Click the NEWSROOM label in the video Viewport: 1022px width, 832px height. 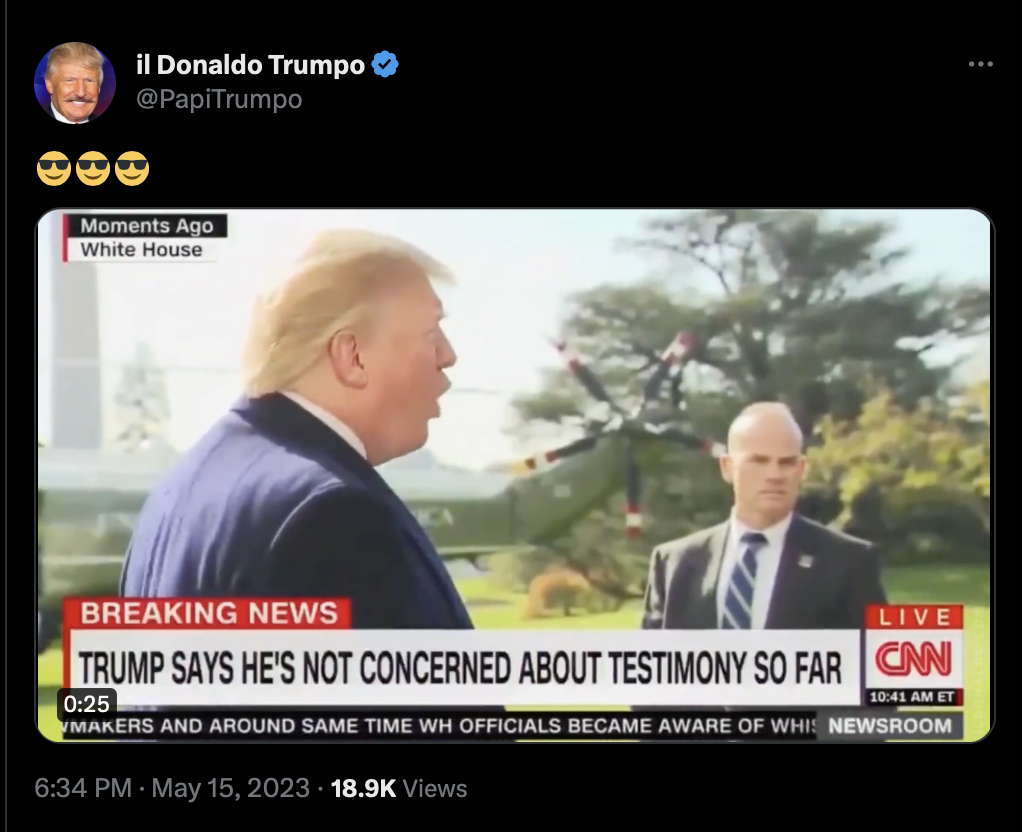coord(890,725)
